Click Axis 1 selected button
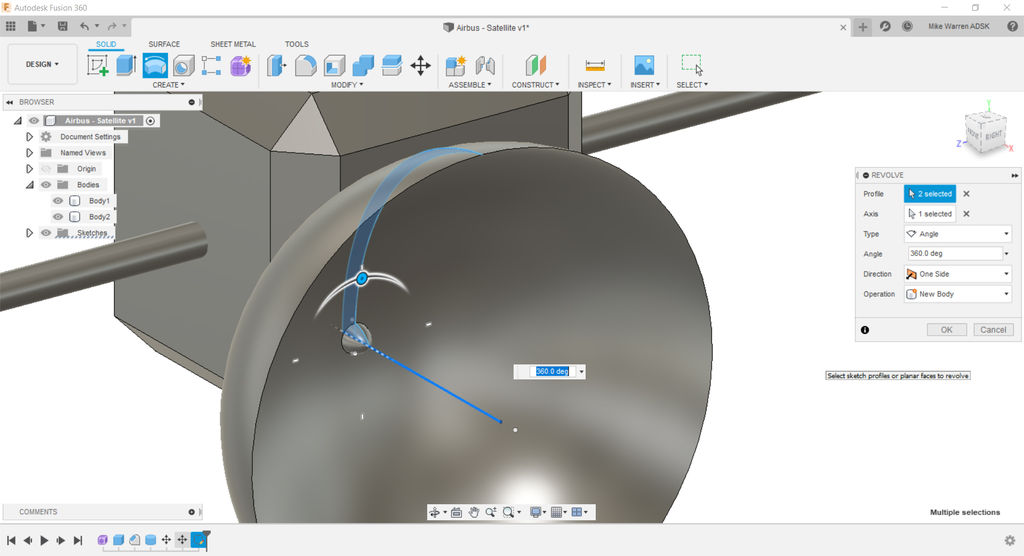The width and height of the screenshot is (1024, 556). coord(930,214)
